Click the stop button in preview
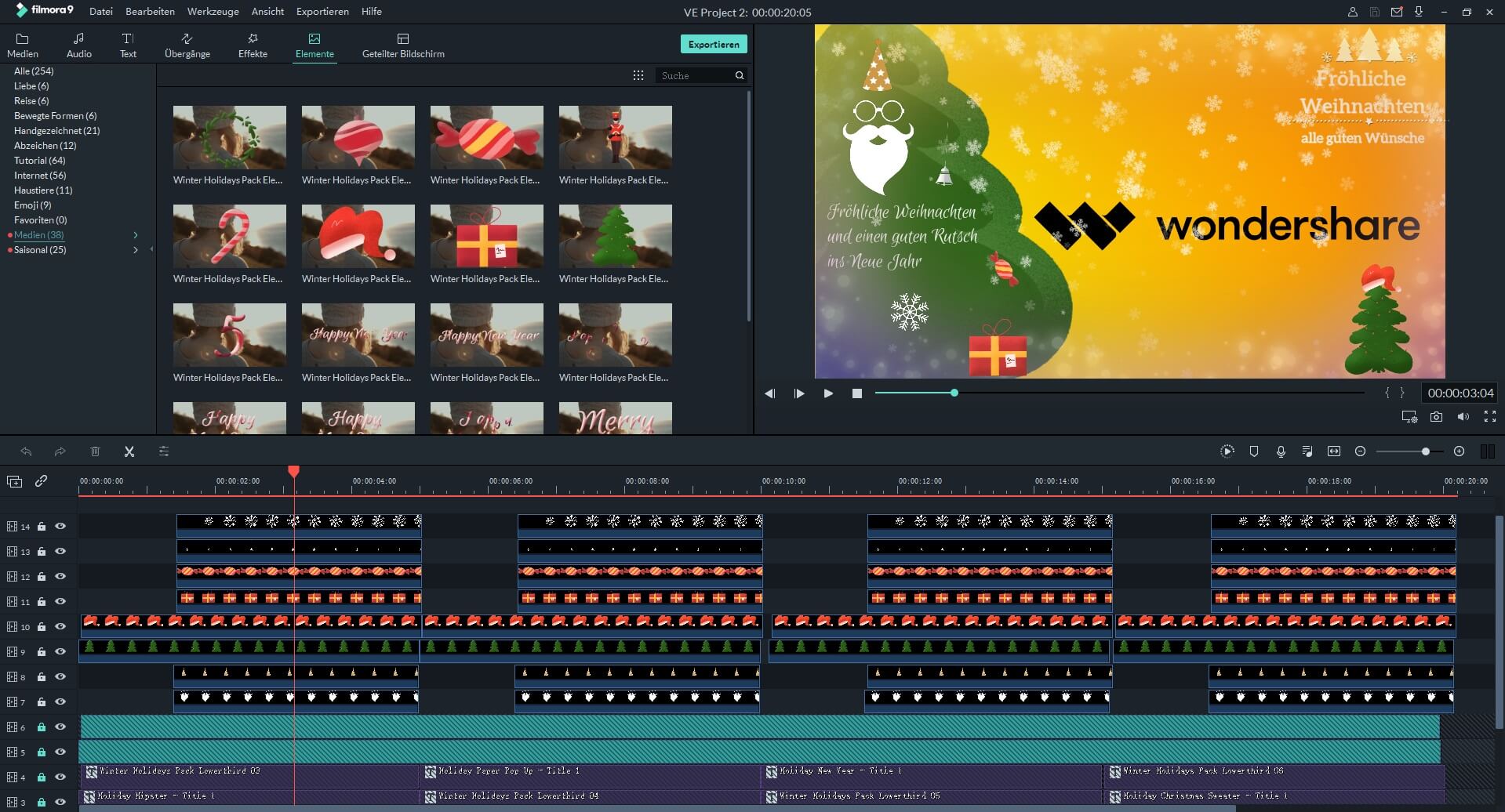Screen dimensions: 1505x812 click(857, 393)
